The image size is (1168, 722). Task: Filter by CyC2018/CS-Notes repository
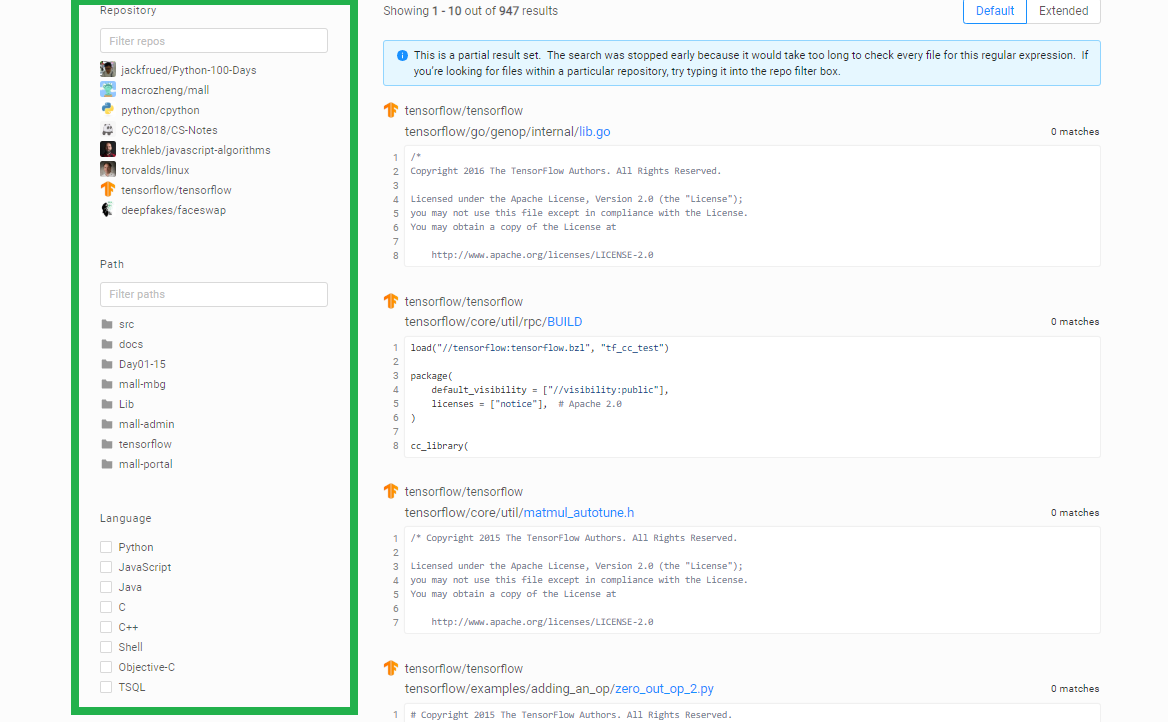coord(169,130)
